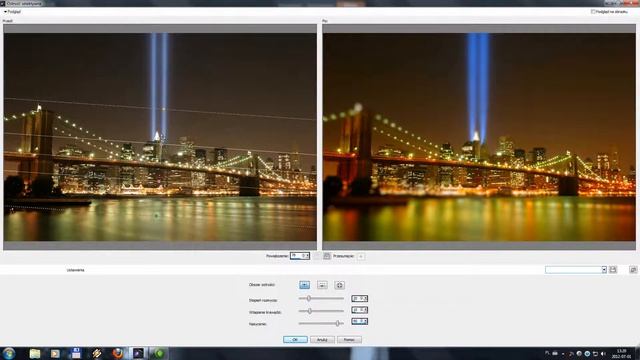
Task: Click the PaintShop taskbar icon
Action: (138, 353)
